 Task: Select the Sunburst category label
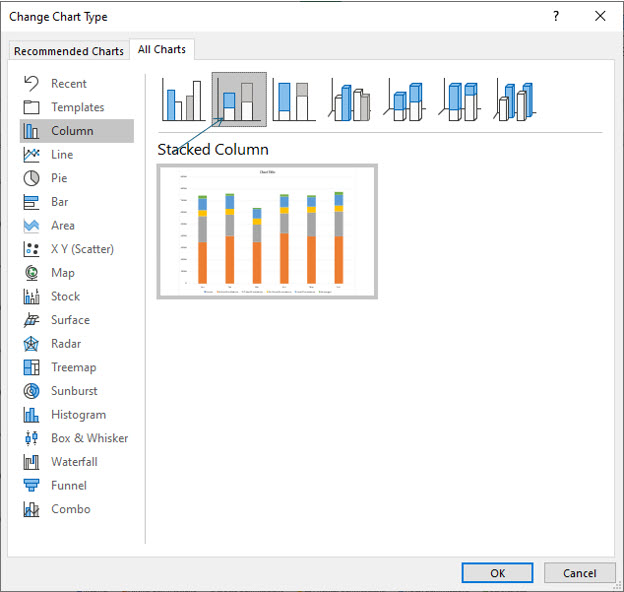(74, 391)
